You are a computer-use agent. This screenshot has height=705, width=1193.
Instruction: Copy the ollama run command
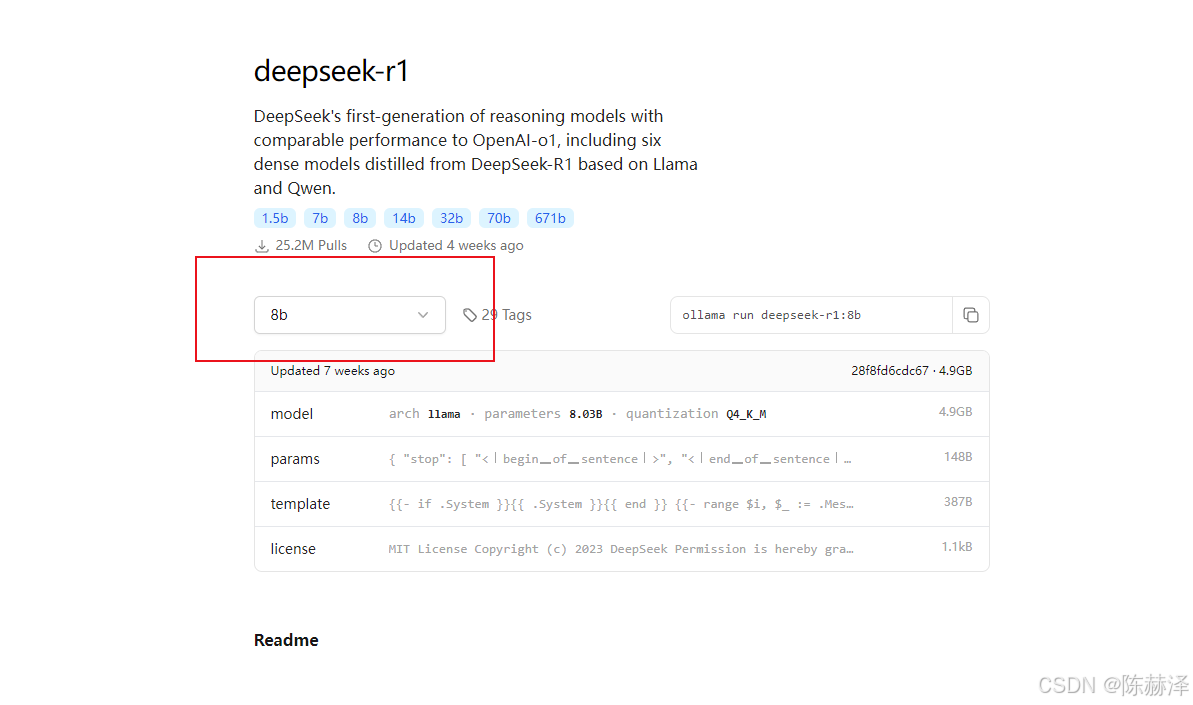[x=970, y=315]
